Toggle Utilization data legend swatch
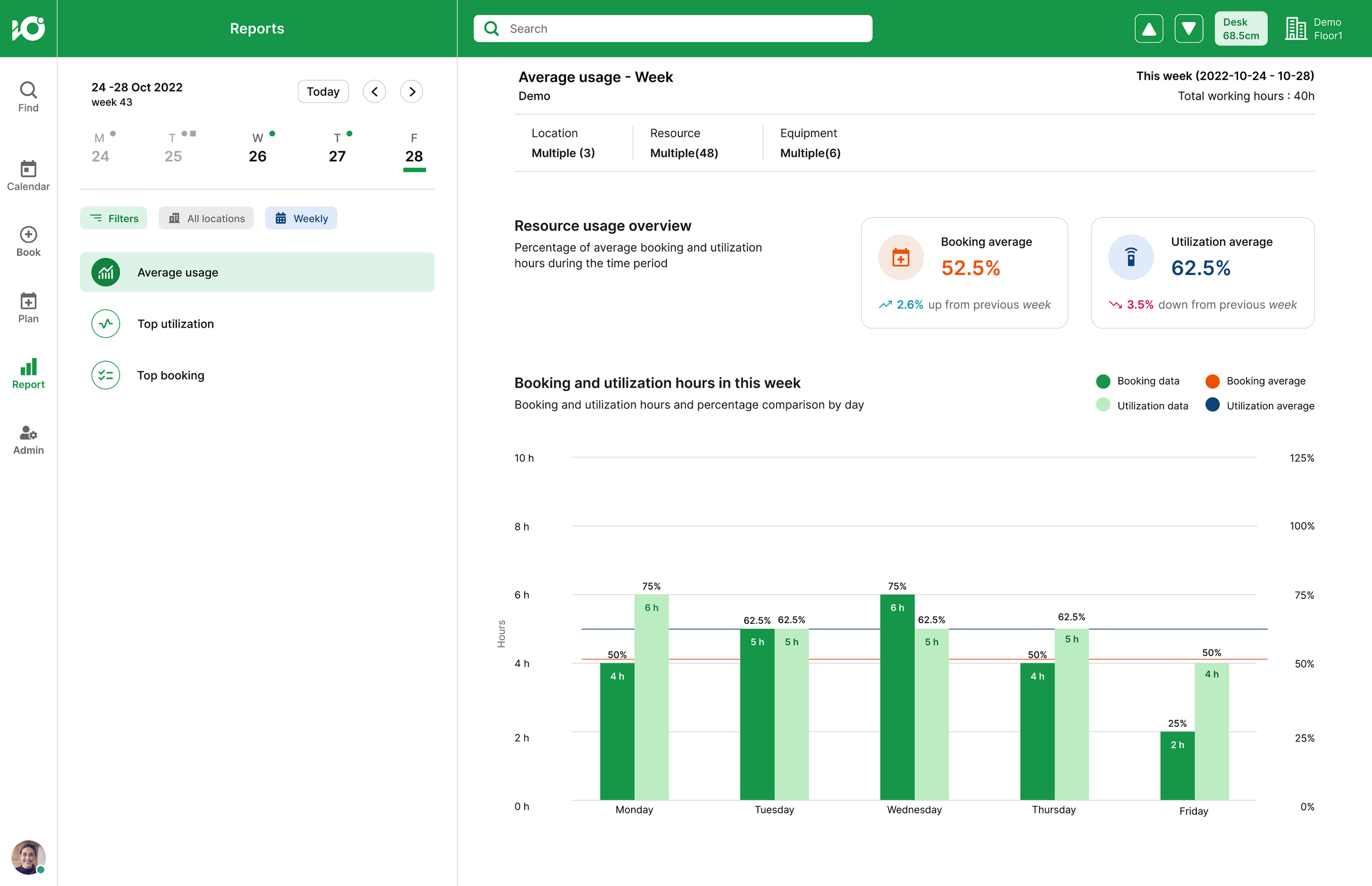The image size is (1372, 886). 1103,405
